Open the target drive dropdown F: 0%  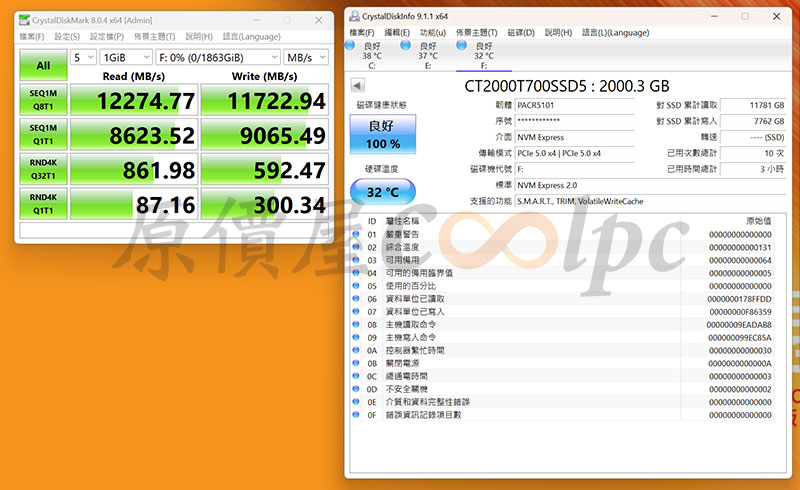pos(218,57)
